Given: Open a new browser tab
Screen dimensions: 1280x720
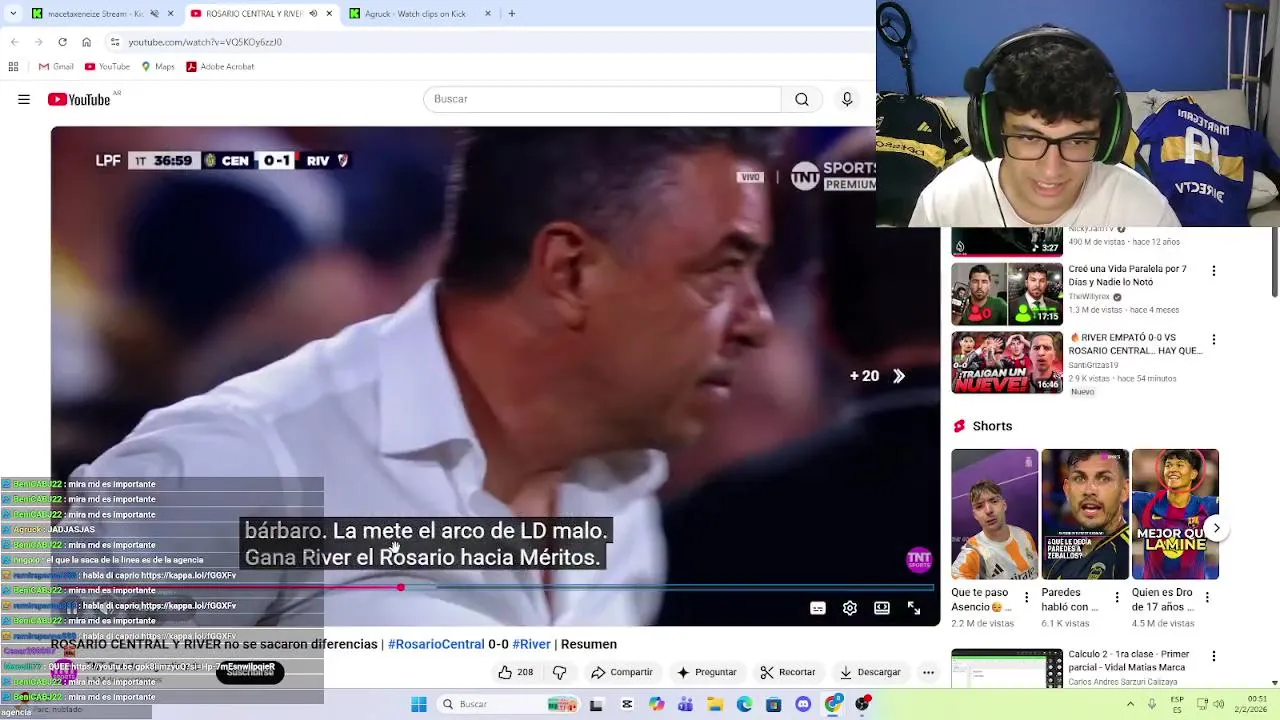Looking at the screenshot, I should coord(511,14).
